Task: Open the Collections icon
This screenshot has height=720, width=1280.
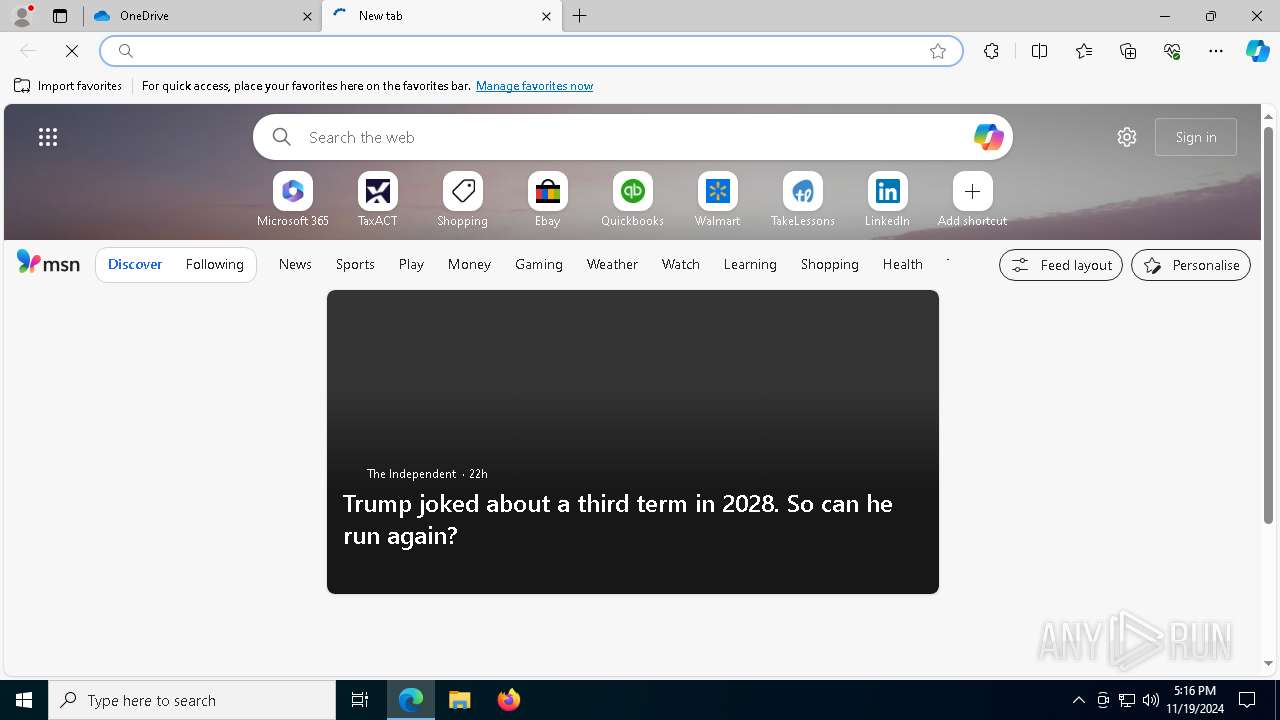Action: [1128, 51]
